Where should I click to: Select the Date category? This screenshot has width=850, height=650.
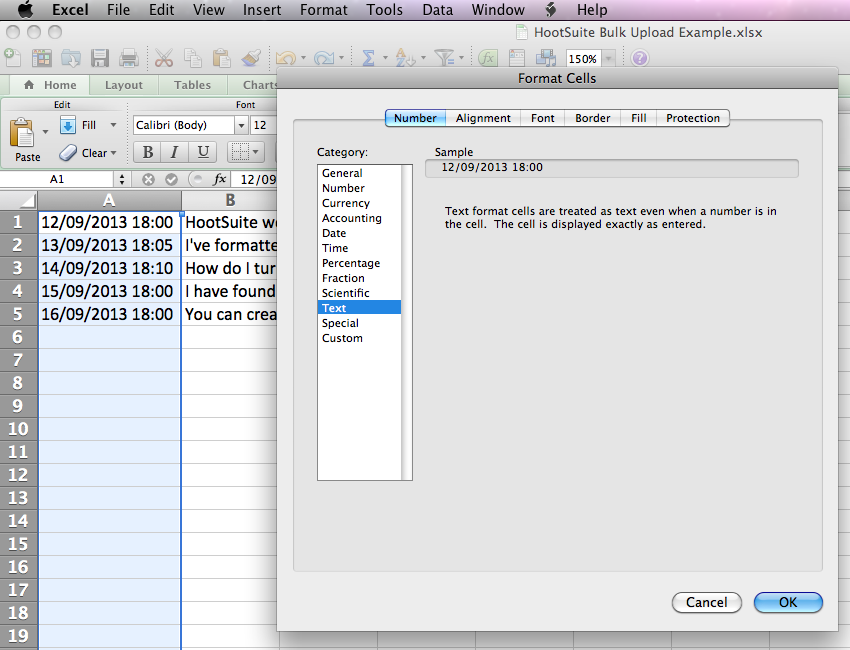click(x=359, y=233)
